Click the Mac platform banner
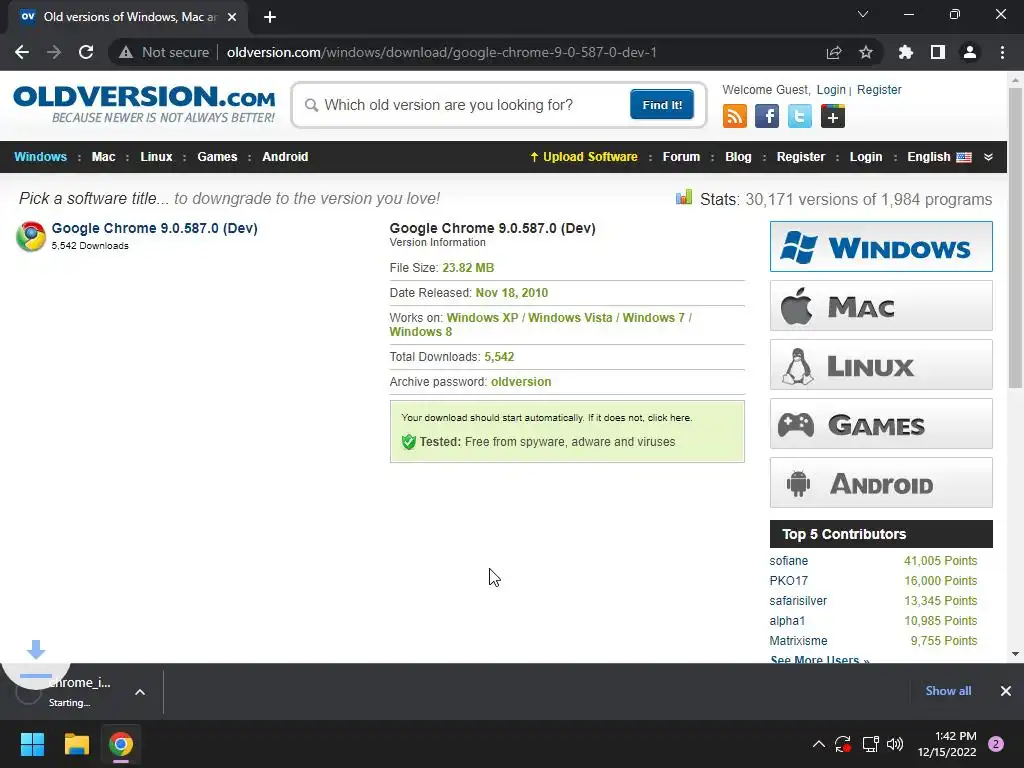The width and height of the screenshot is (1024, 768). [x=881, y=306]
